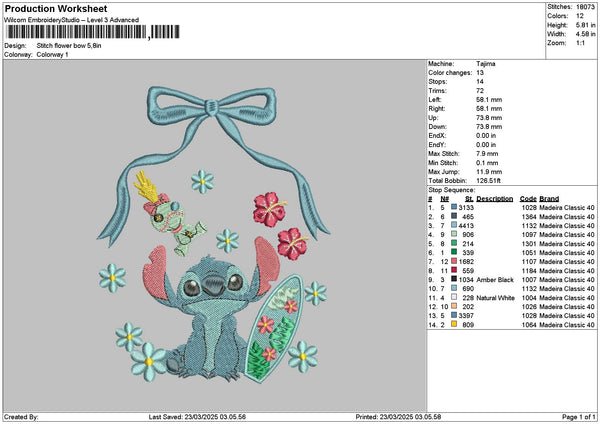Click the Color changes value 13
Viewport: 600px width, 424px height.
480,73
